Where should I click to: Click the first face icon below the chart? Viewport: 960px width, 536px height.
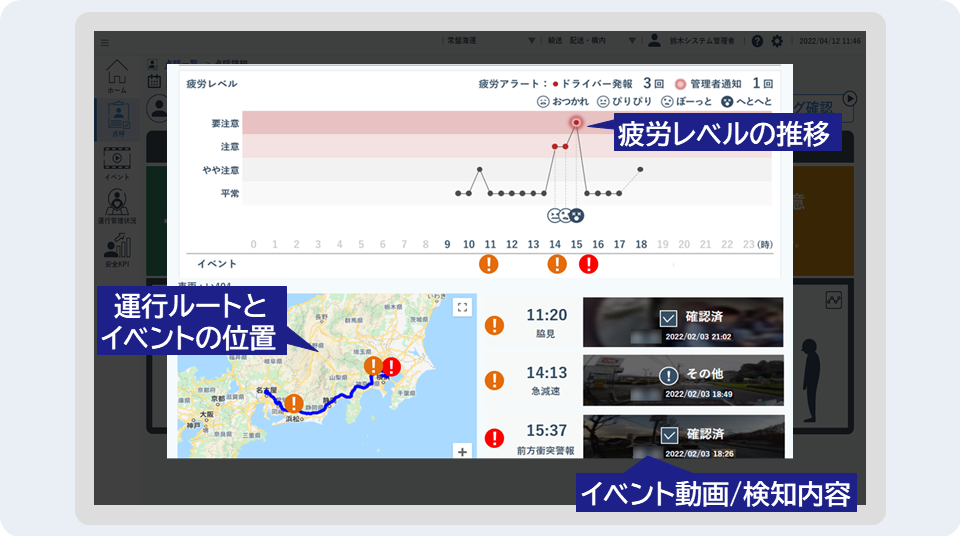coord(554,216)
